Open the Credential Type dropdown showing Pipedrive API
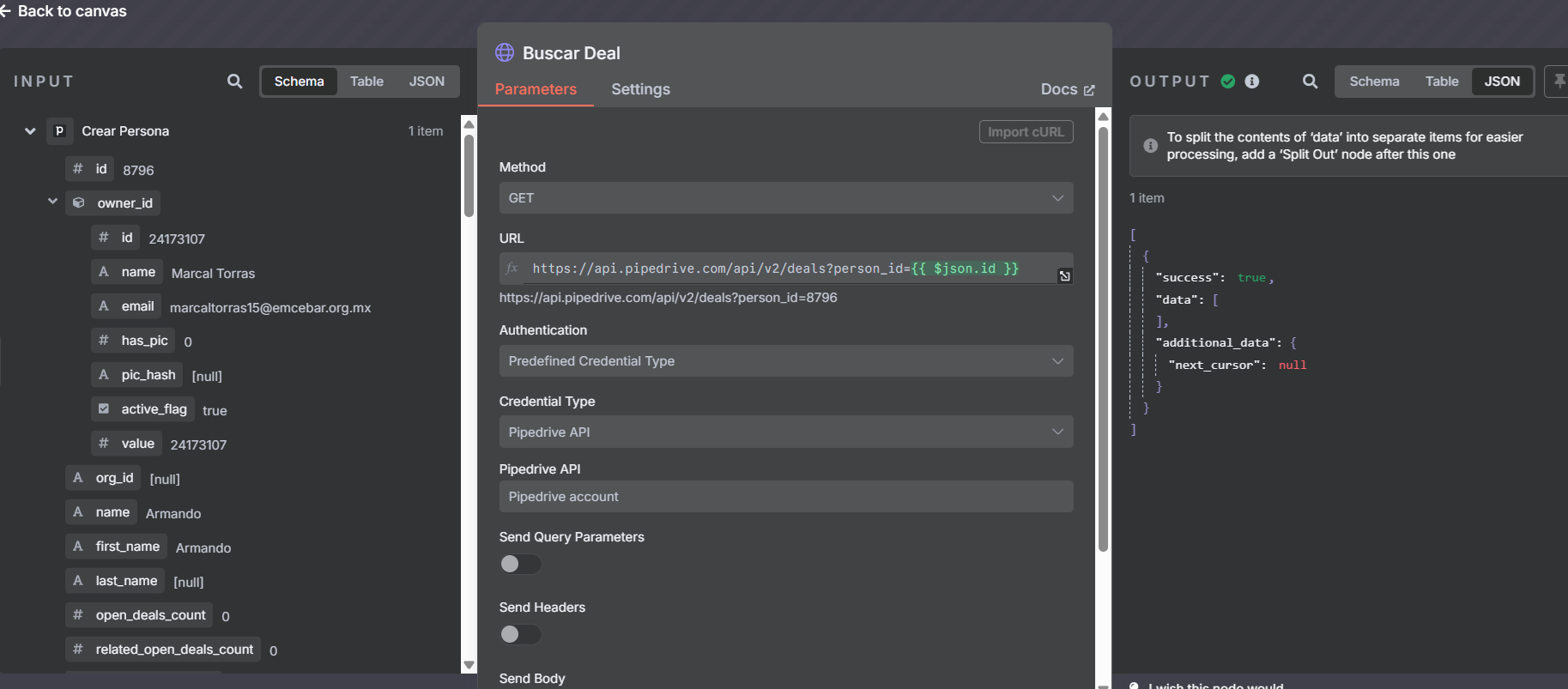1568x689 pixels. coord(786,432)
